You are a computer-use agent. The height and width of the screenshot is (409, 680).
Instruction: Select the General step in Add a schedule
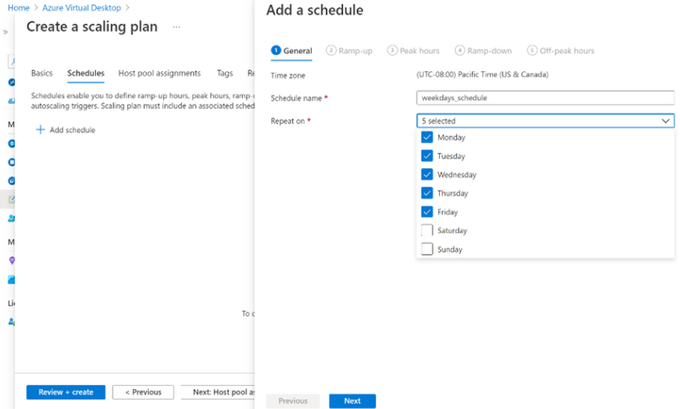click(x=291, y=51)
